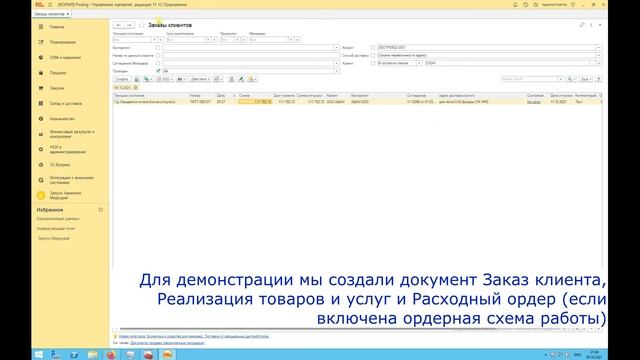This screenshot has height=360, width=640.
Task: Click the Создать button
Action: click(x=122, y=79)
